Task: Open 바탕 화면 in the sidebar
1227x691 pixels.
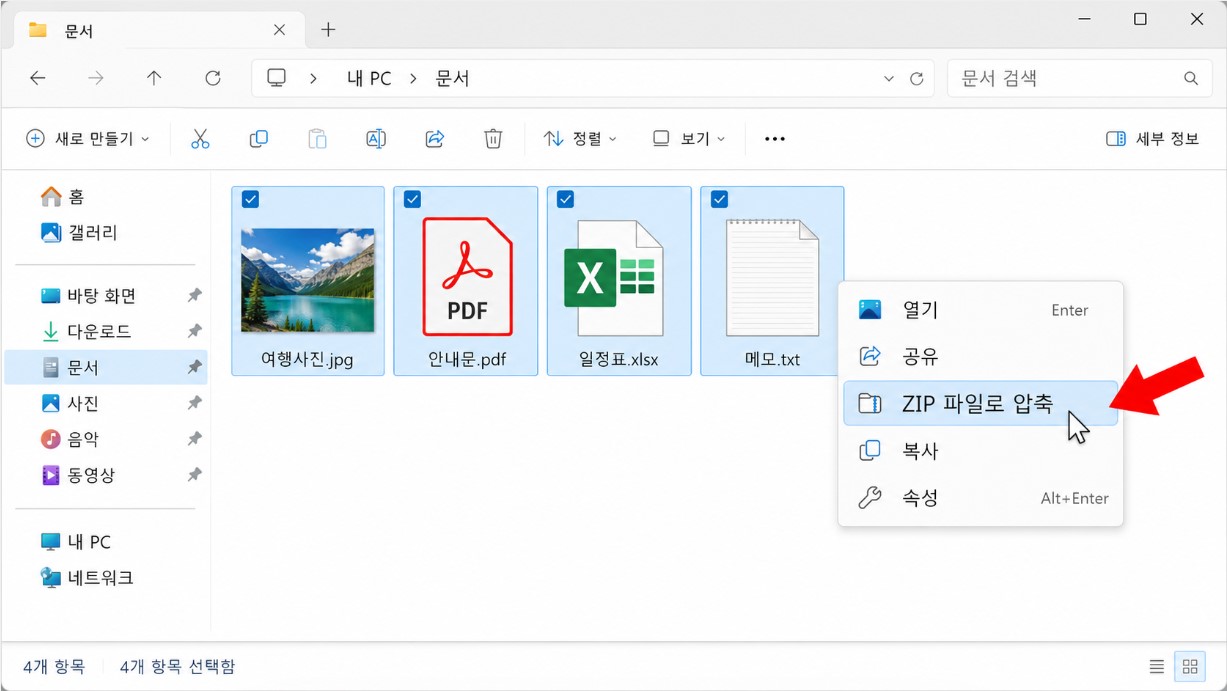Action: click(x=105, y=296)
